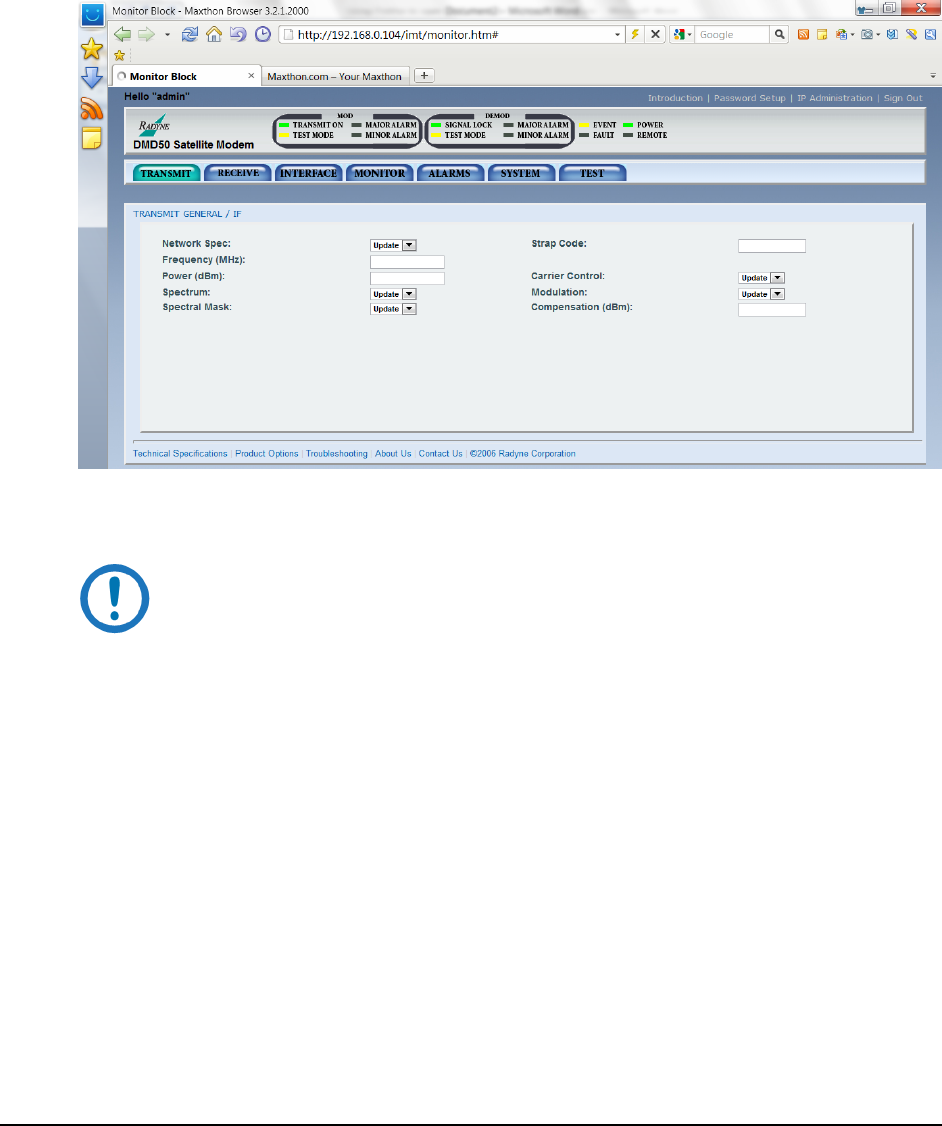Expand the Carrier Control dropdown
942x1126 pixels.
pos(777,278)
